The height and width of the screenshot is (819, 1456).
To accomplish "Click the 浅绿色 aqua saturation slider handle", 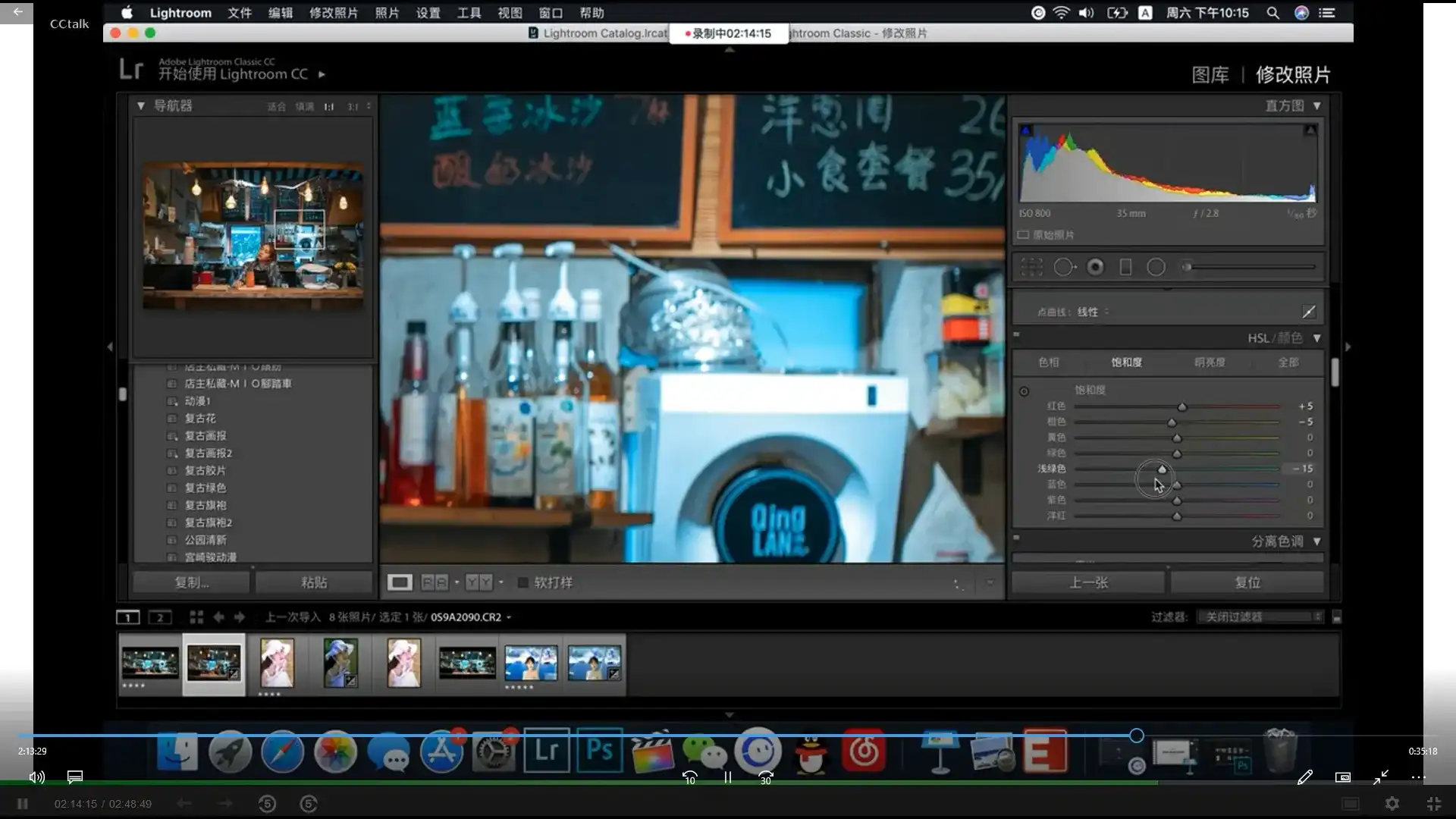I will pos(1162,469).
